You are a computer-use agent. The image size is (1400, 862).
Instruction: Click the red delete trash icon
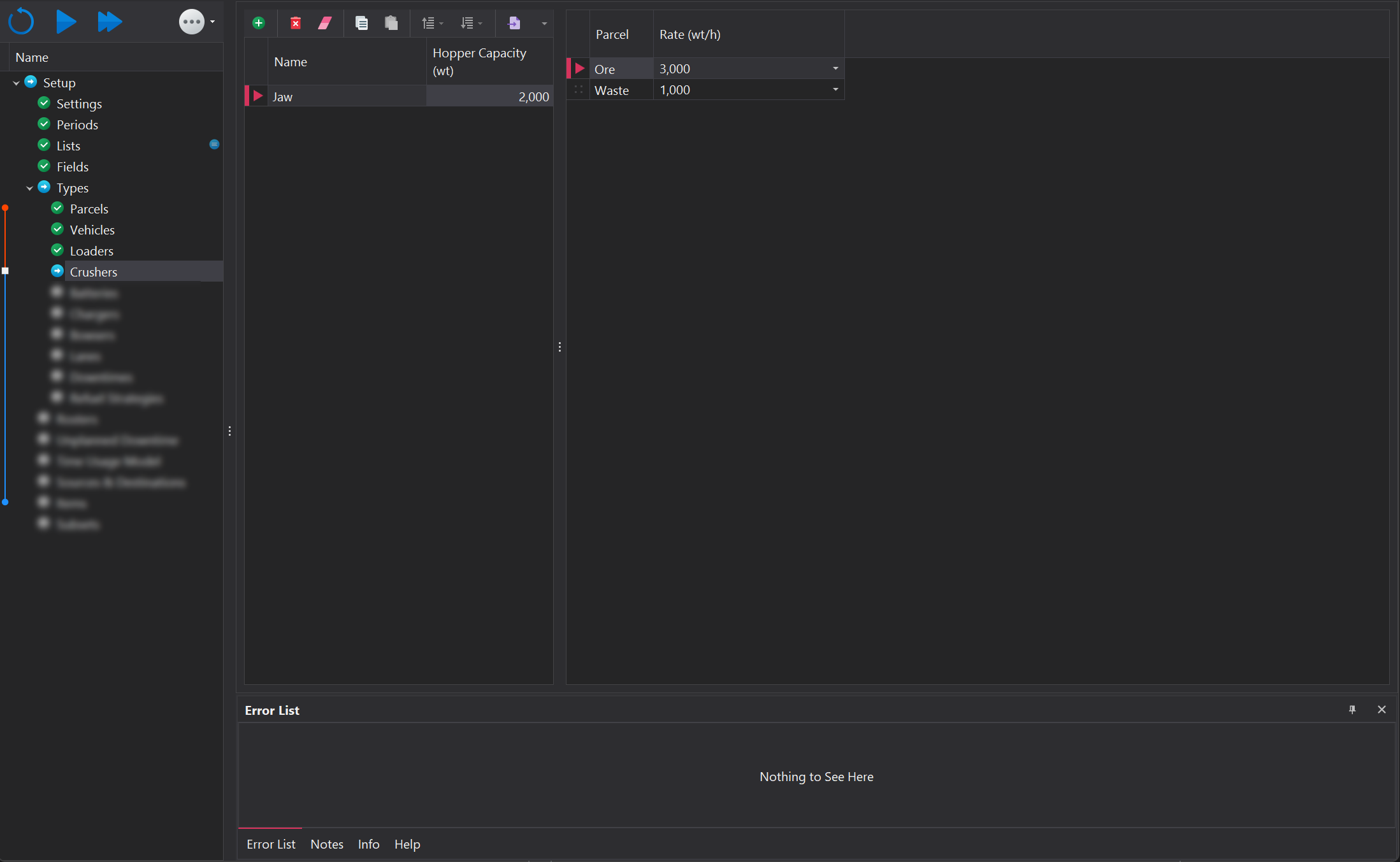(x=296, y=24)
